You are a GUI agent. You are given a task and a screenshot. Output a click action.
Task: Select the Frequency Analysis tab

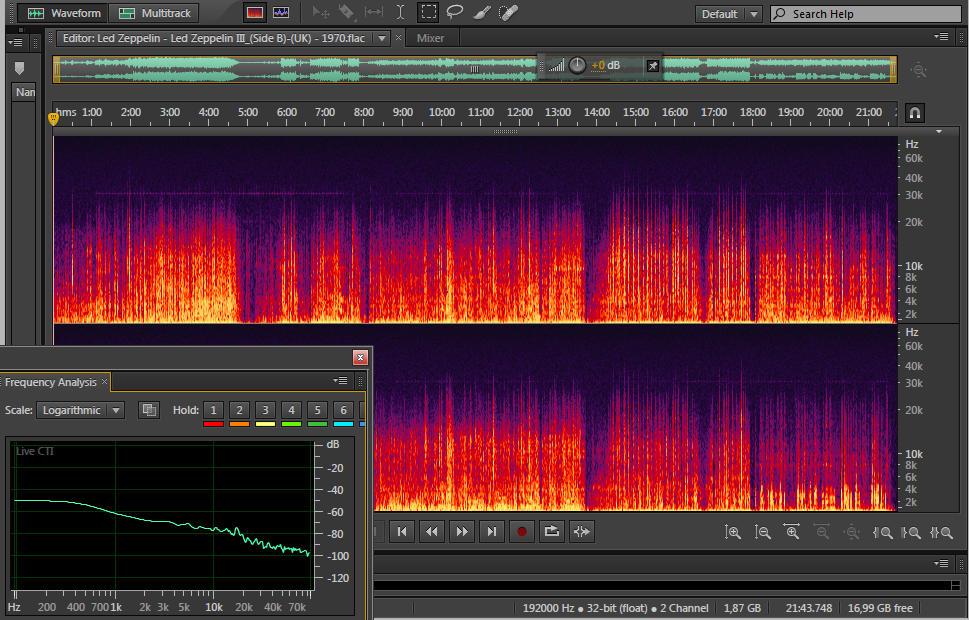[51, 382]
